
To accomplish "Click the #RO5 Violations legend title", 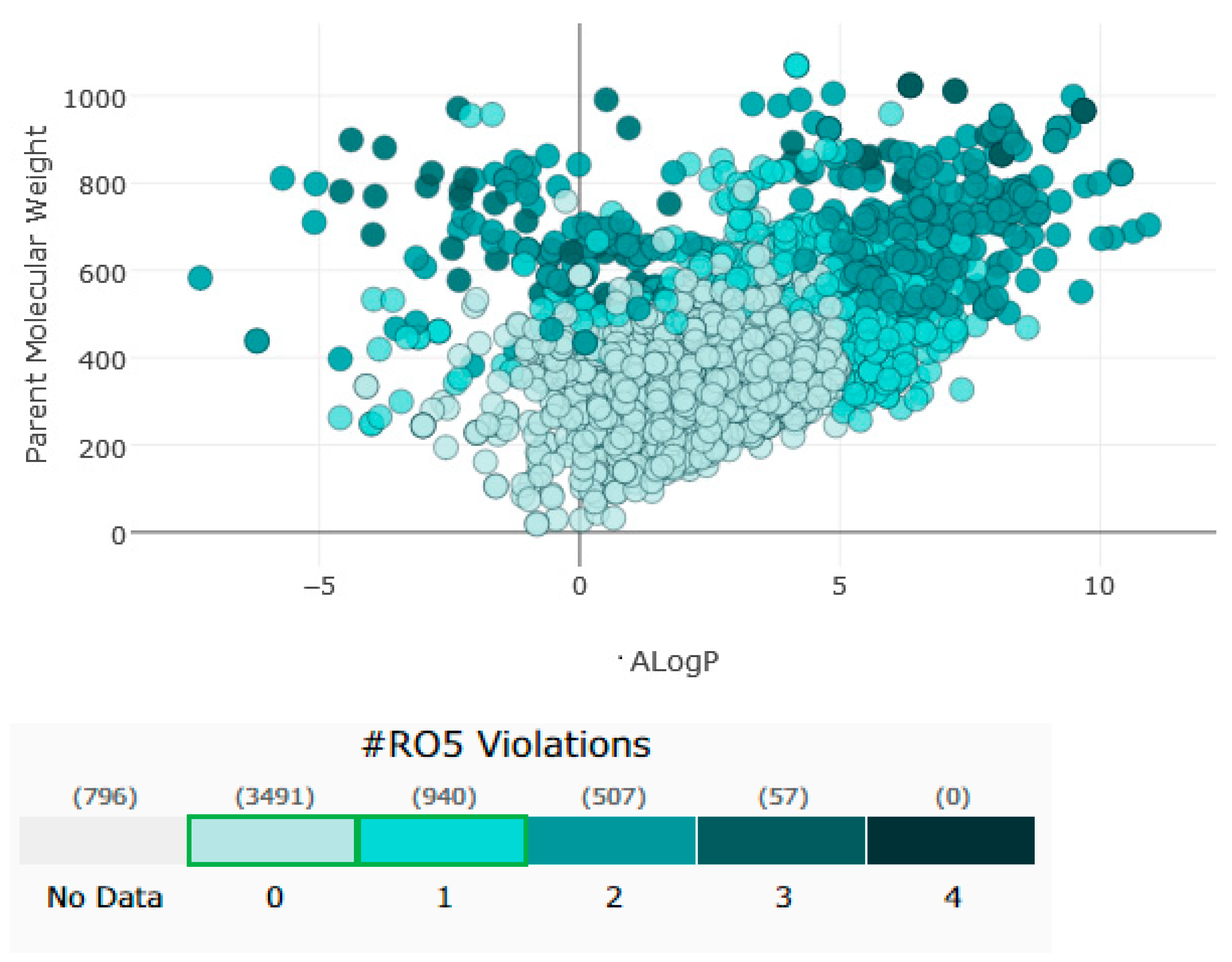I will pyautogui.click(x=506, y=744).
